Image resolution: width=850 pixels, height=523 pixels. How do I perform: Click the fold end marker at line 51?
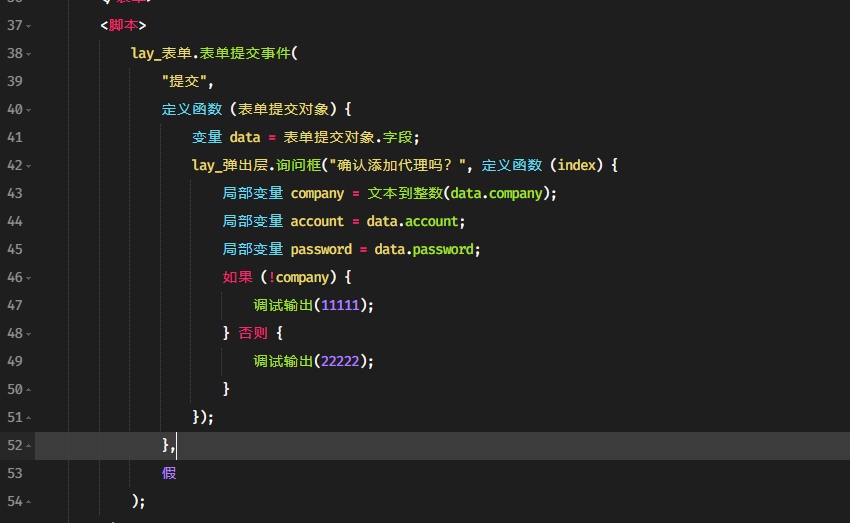click(29, 418)
